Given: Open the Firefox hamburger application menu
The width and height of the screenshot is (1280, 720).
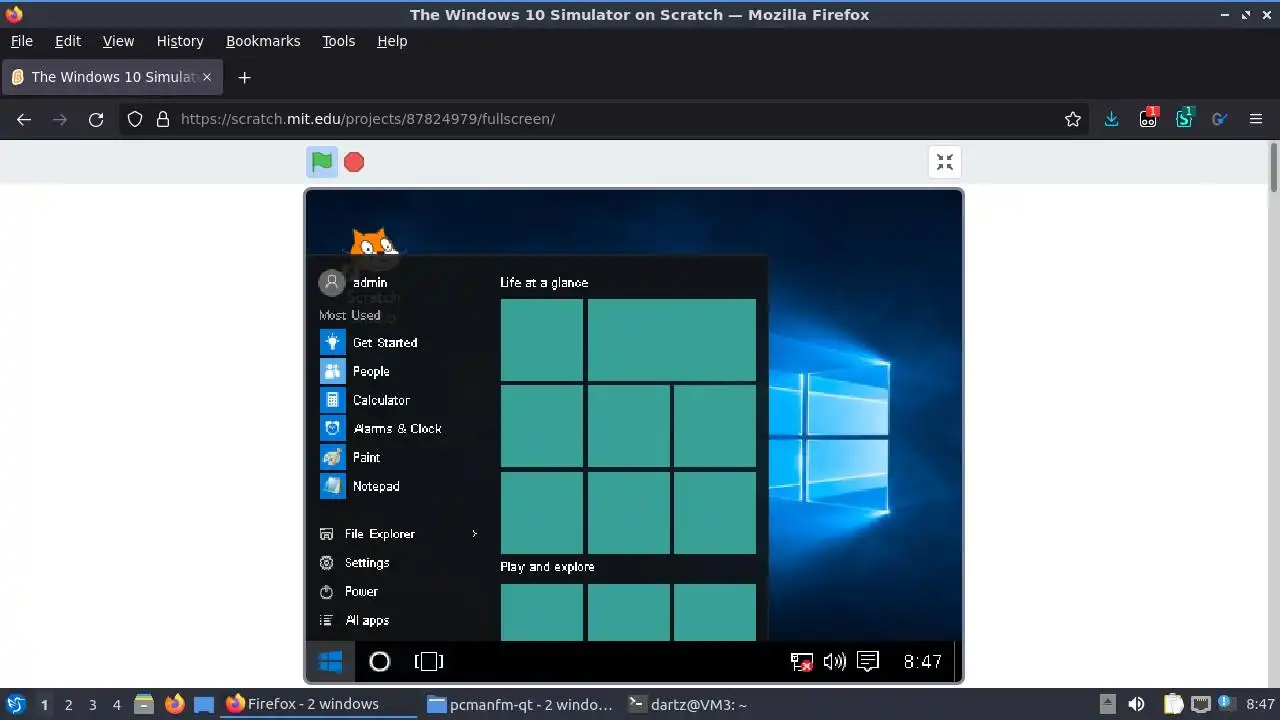Looking at the screenshot, I should [1256, 119].
